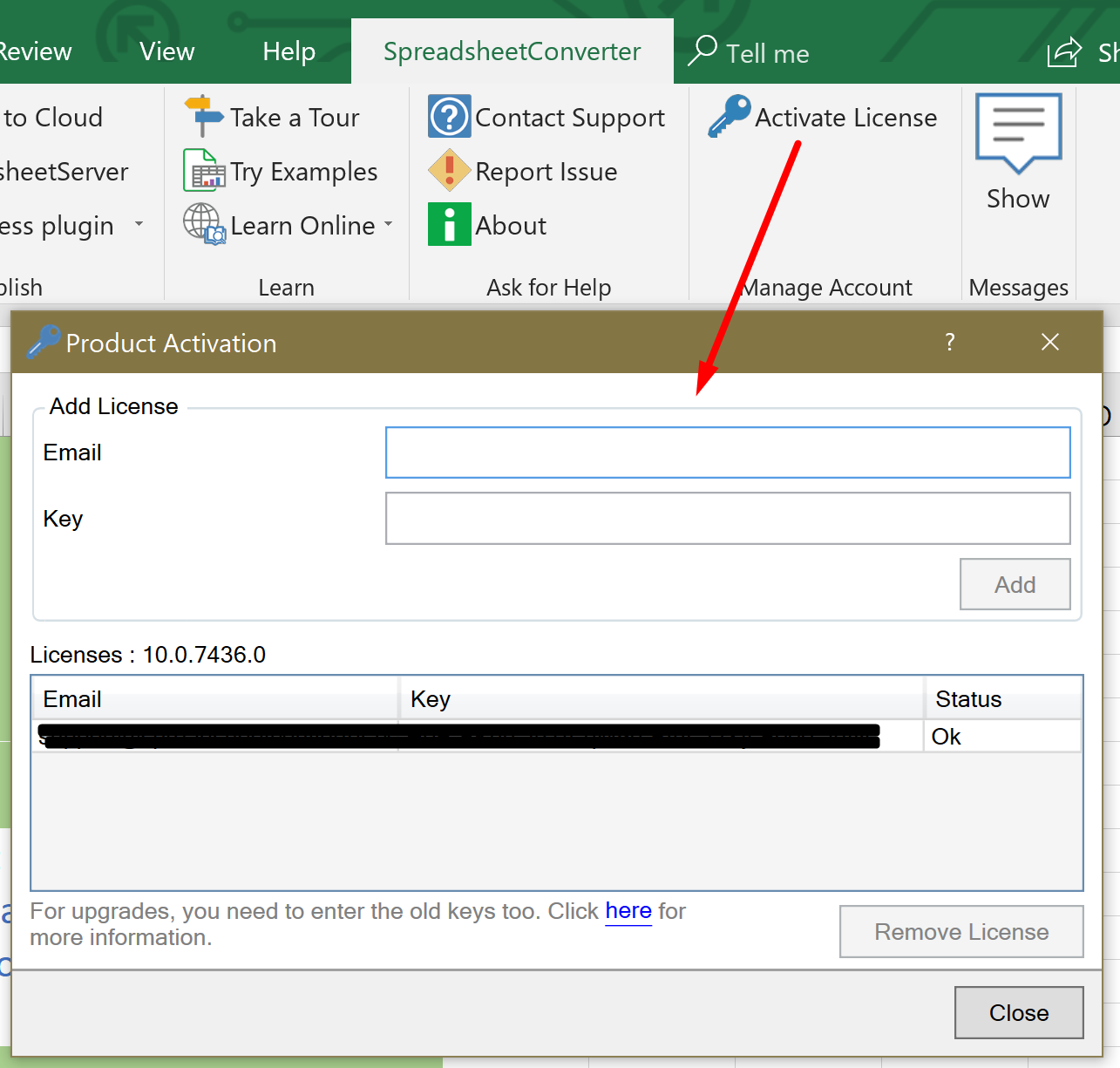The width and height of the screenshot is (1120, 1068).
Task: Open the Try Examples spreadsheet icon
Action: (x=205, y=170)
